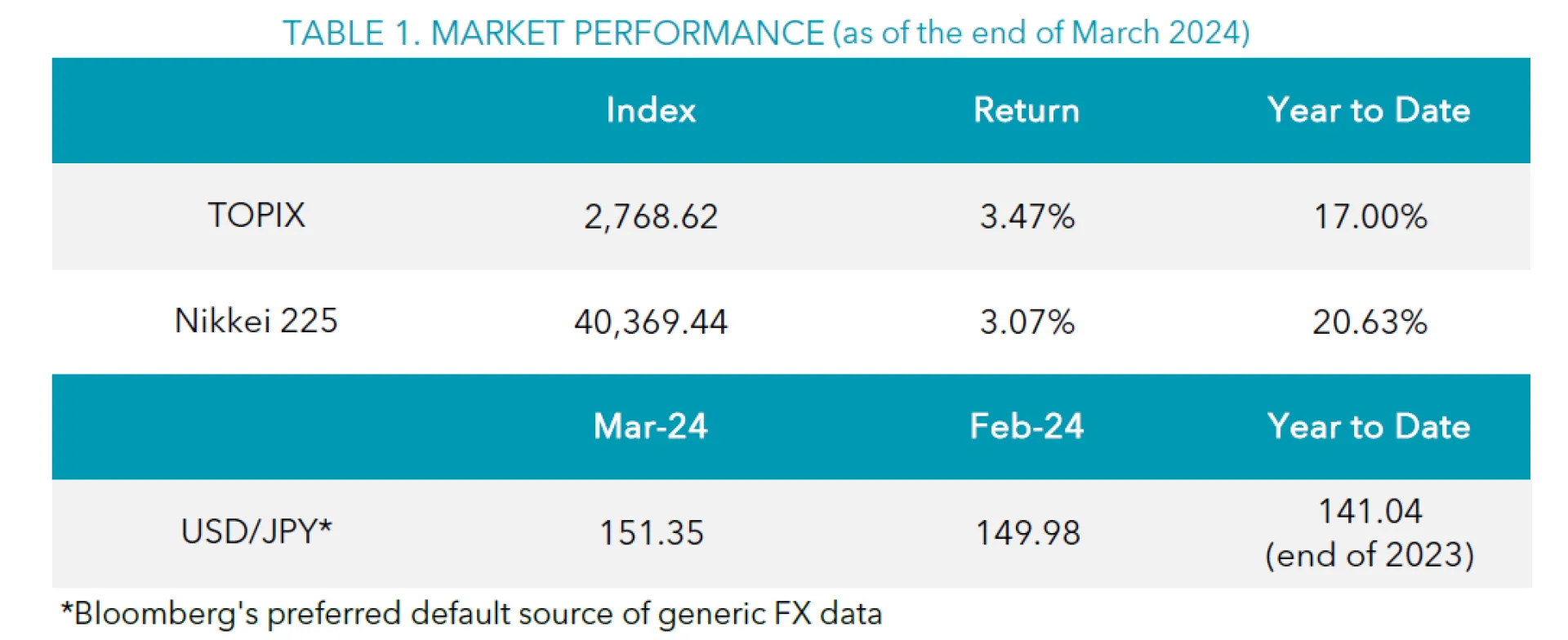Viewport: 1568px width, 640px height.
Task: Select the Nikkei 225 row label
Action: [x=256, y=321]
